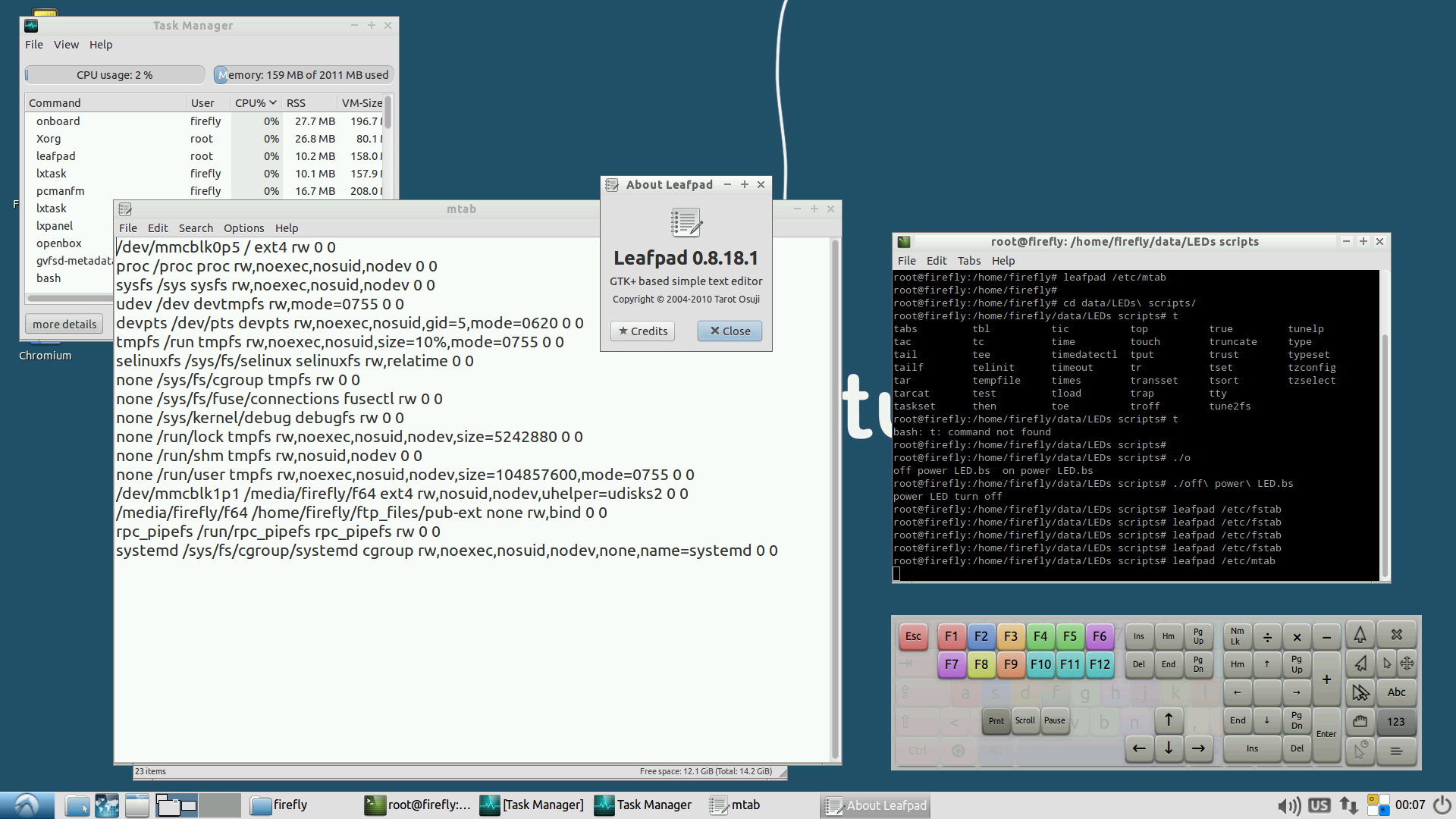Open Credits in About Leafpad
The width and height of the screenshot is (1456, 819).
[x=643, y=331]
